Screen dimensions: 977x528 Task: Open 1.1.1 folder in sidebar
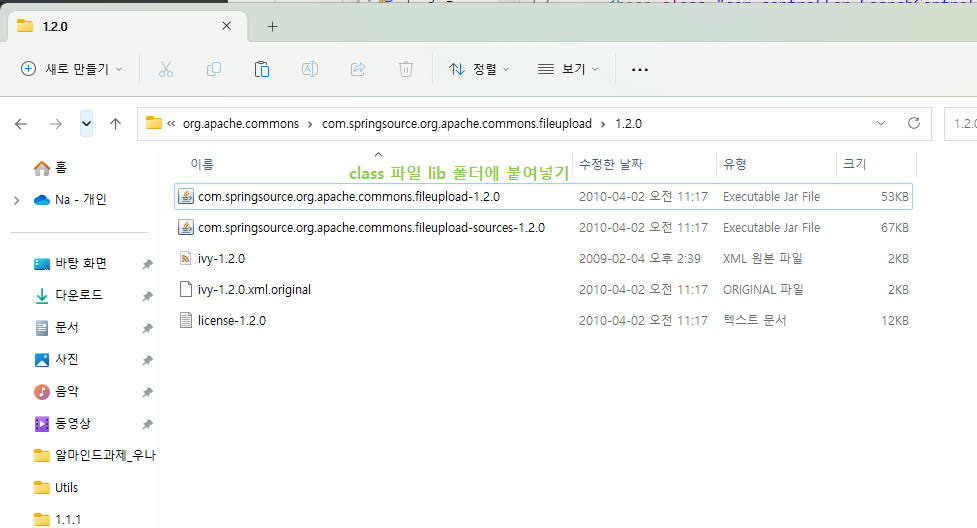(57, 519)
